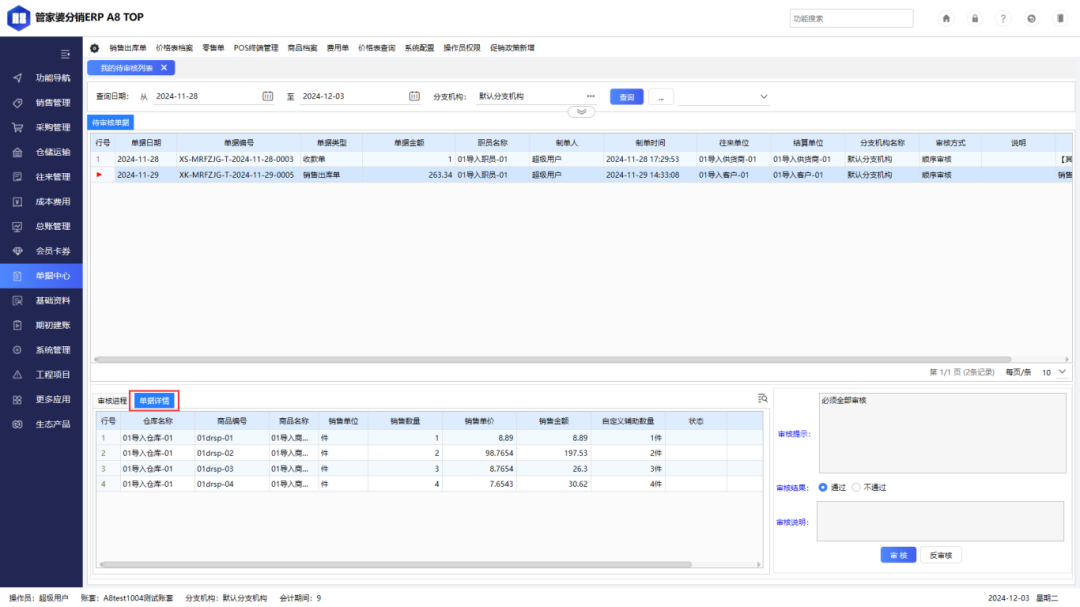The height and width of the screenshot is (607, 1080).
Task: Open 系统管理 sidebar module
Action: pos(41,350)
